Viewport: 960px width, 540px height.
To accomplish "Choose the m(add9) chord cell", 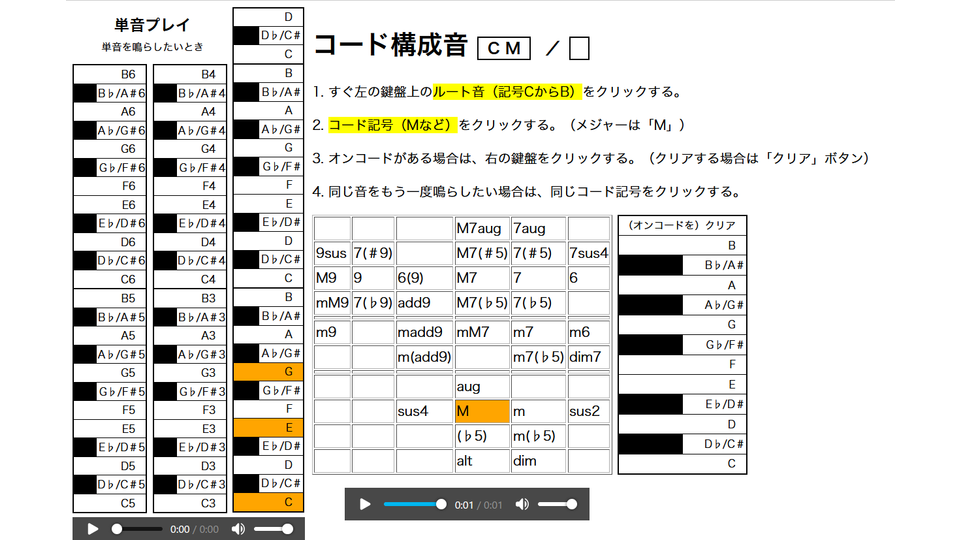I will pyautogui.click(x=424, y=357).
